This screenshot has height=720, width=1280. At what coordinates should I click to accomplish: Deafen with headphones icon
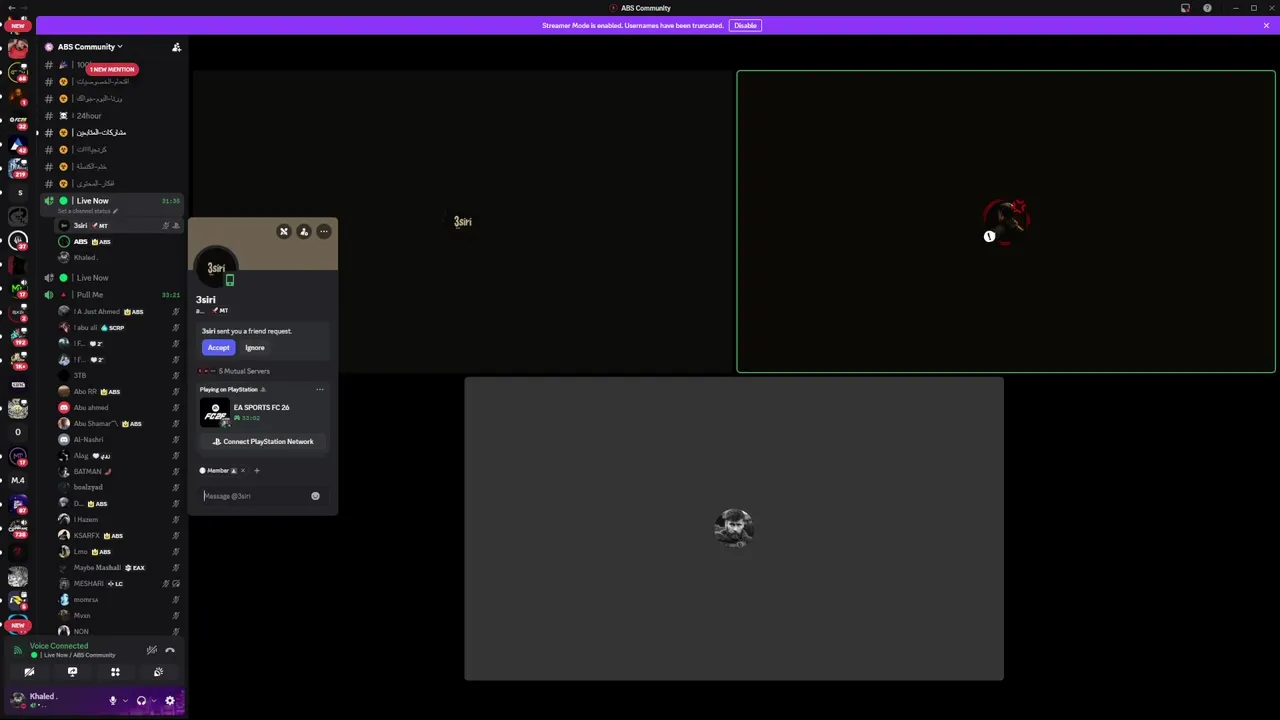tap(141, 701)
